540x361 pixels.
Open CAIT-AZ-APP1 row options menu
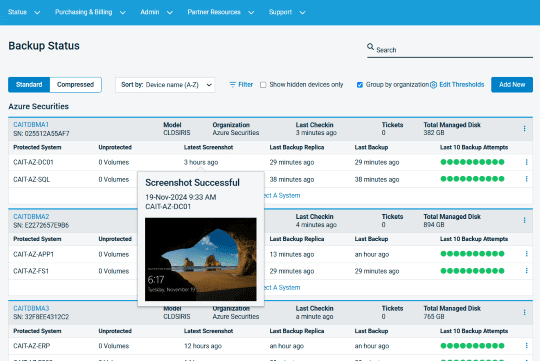pos(526,254)
